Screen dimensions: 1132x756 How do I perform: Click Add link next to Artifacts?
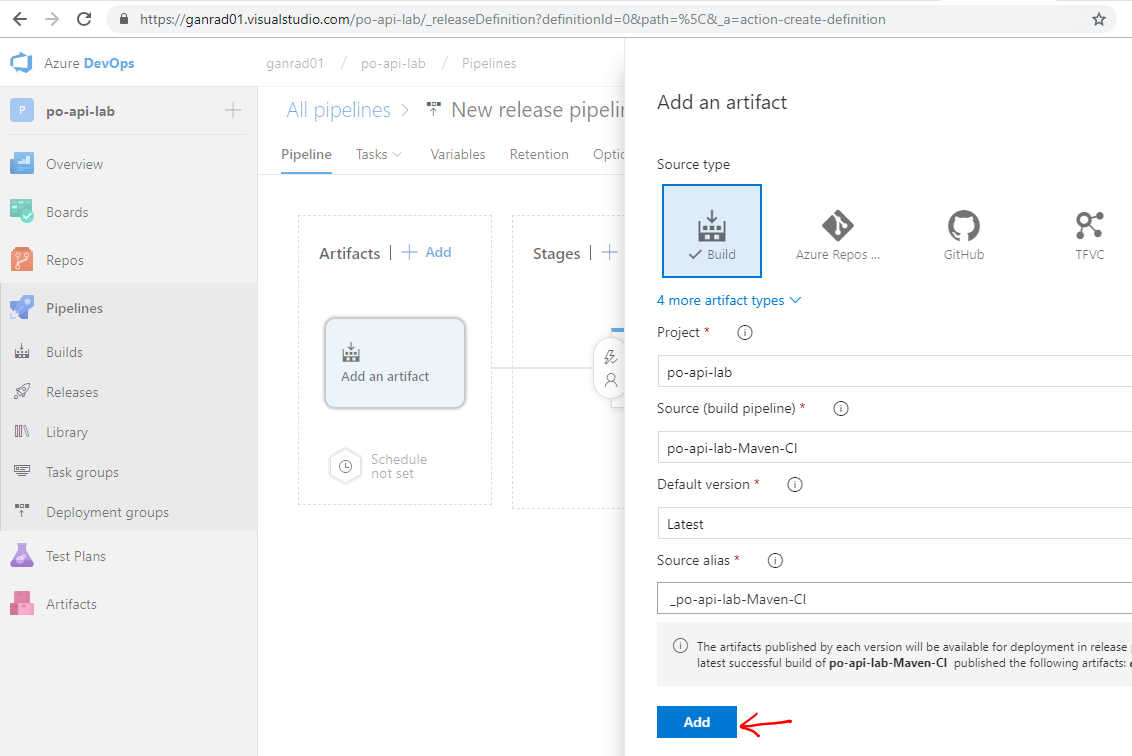426,252
